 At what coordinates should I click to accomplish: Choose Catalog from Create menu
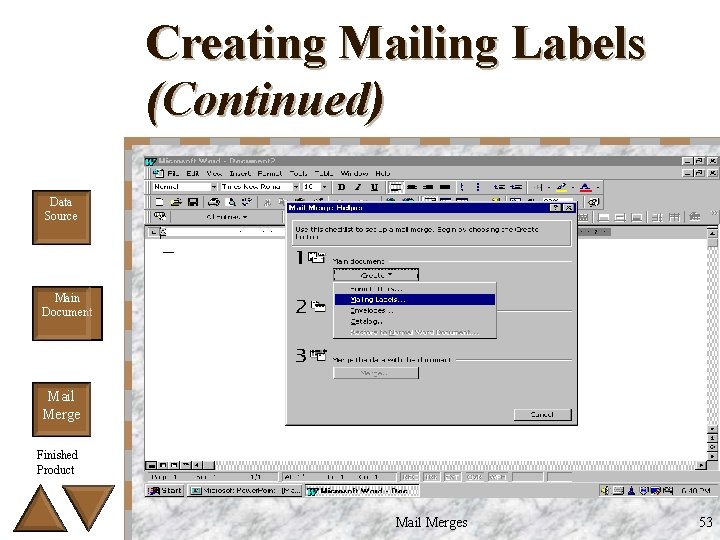point(415,321)
